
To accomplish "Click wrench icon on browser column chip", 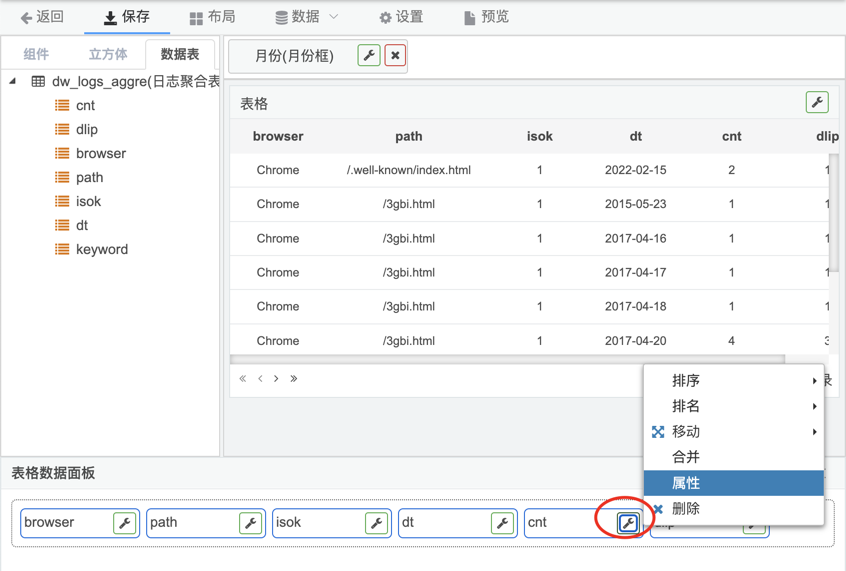I will click(x=125, y=523).
